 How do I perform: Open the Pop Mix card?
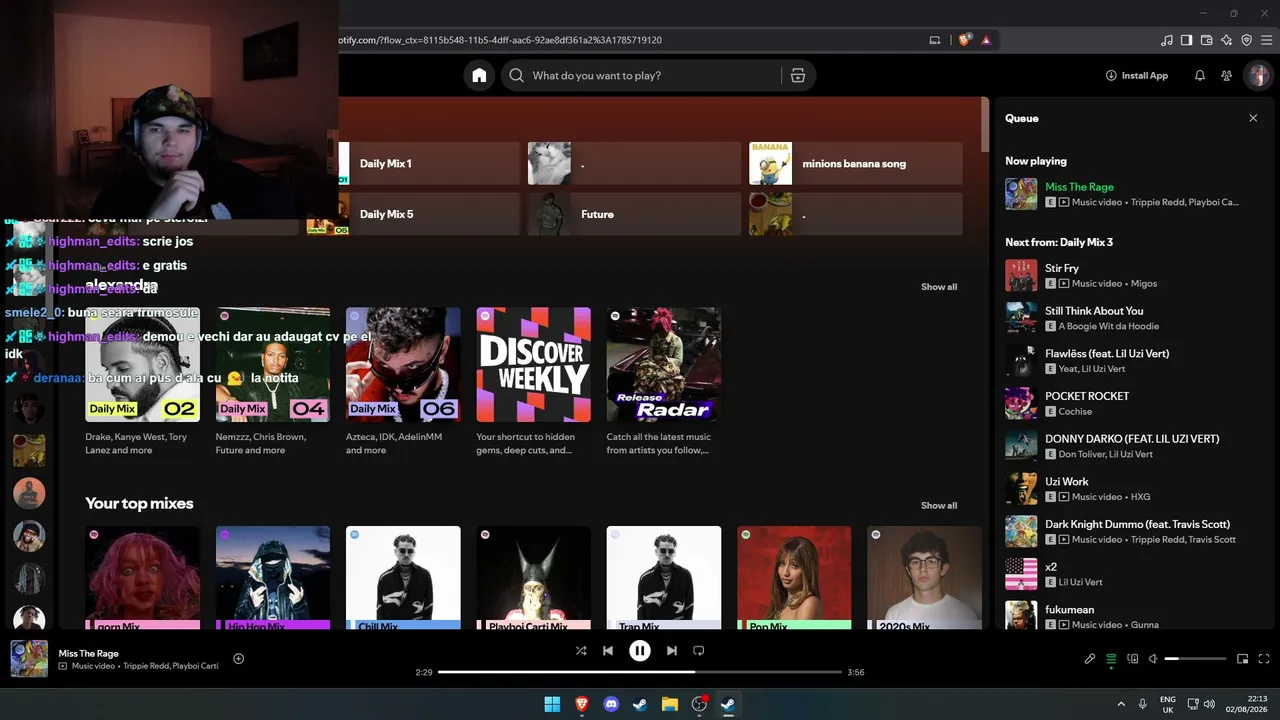click(794, 577)
